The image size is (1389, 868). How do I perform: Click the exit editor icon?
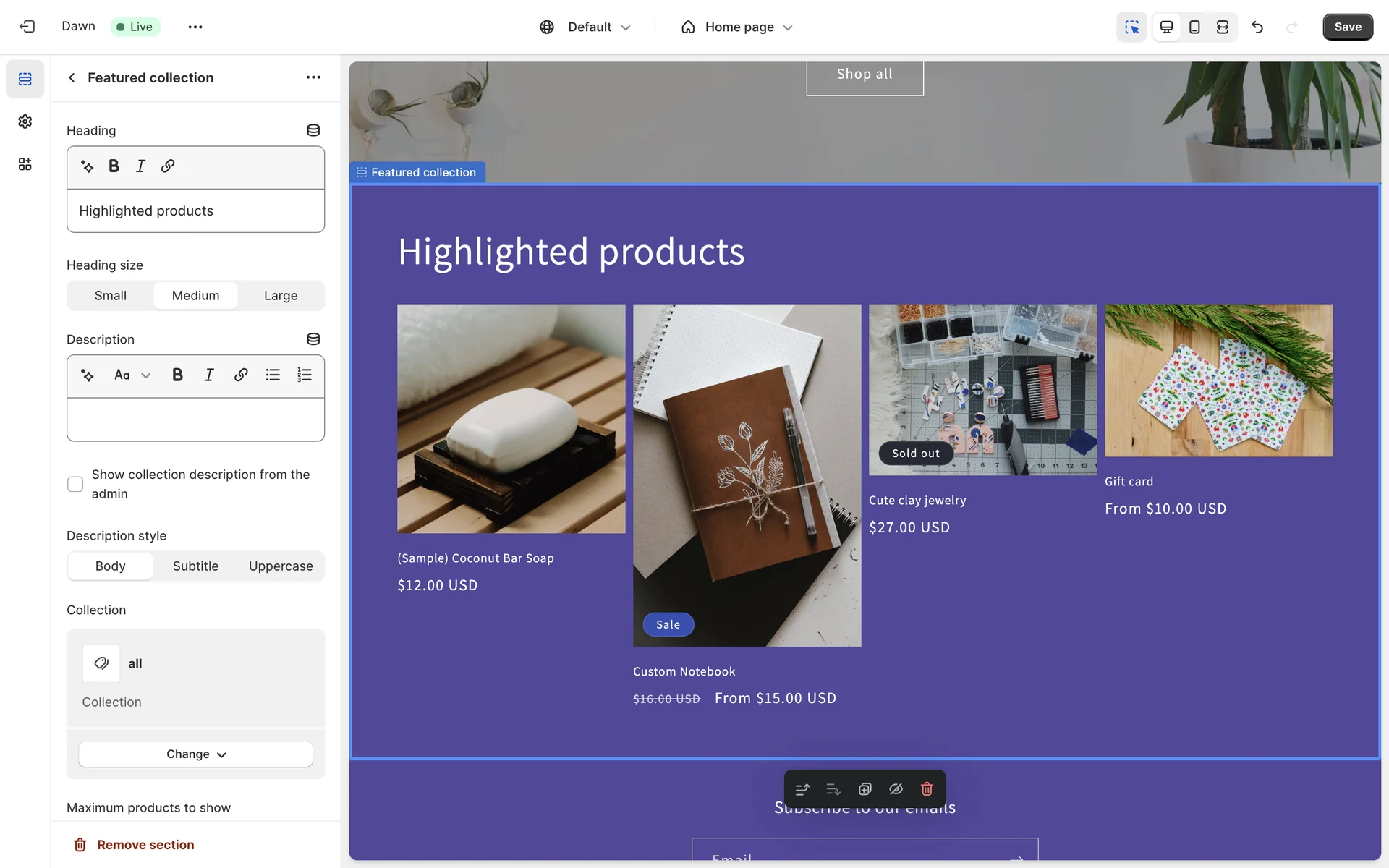click(27, 27)
